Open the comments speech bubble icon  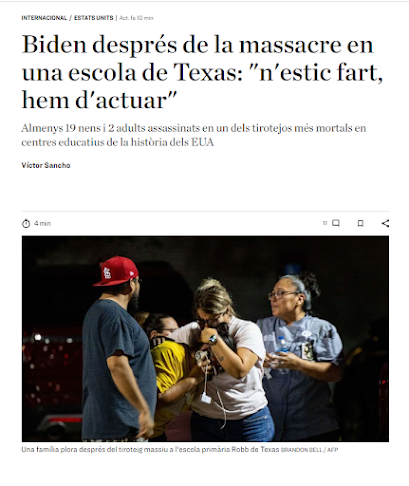point(336,223)
